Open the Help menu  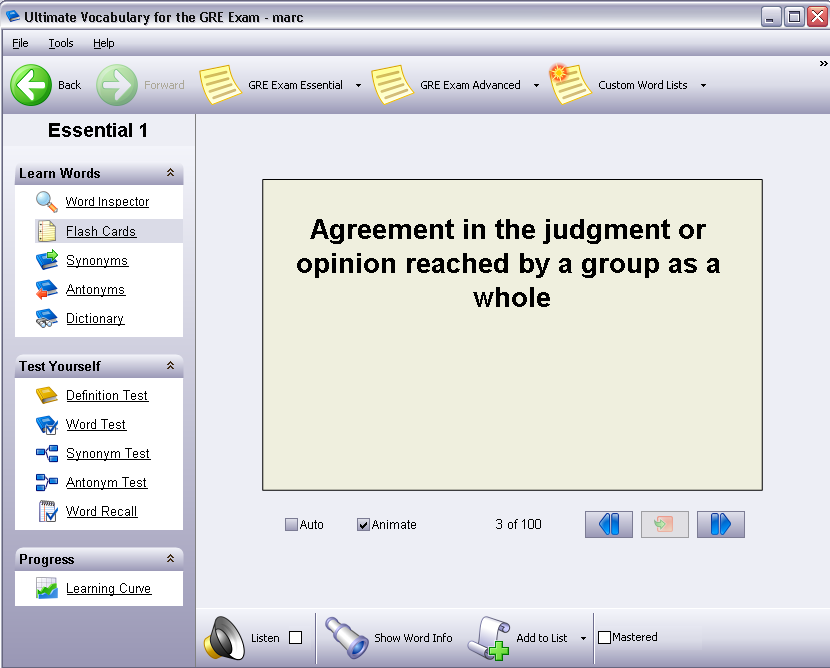(104, 43)
